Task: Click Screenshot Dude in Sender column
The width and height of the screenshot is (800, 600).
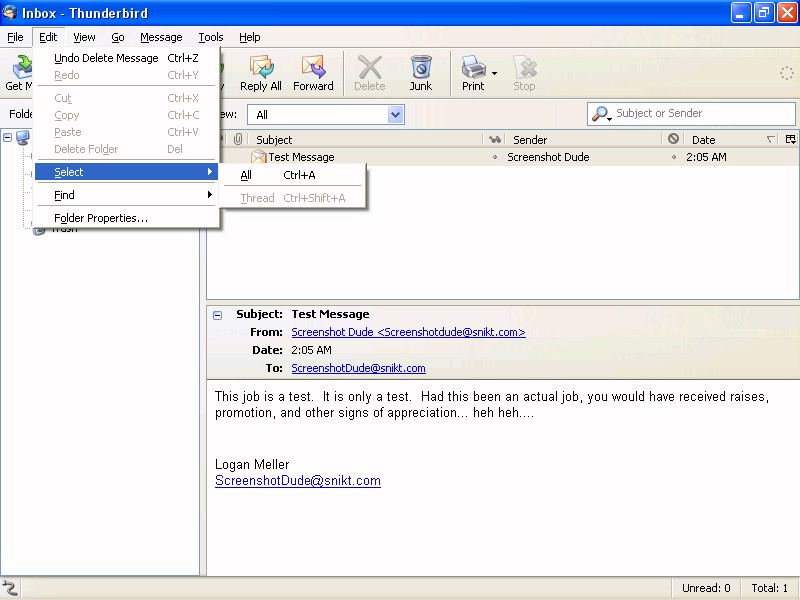Action: pos(548,157)
